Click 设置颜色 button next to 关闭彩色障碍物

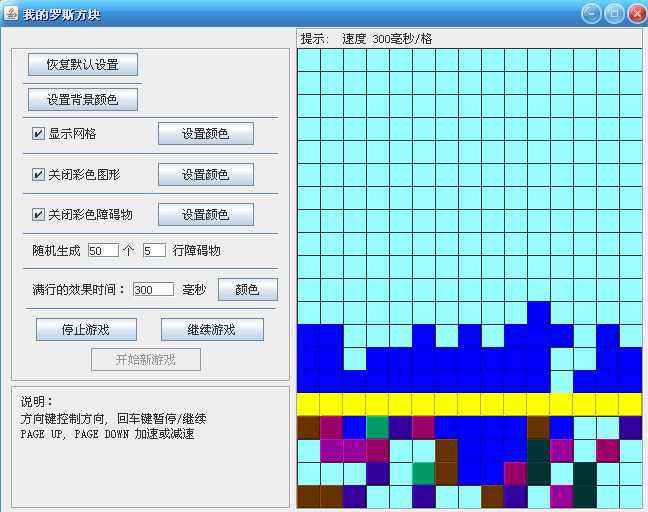click(206, 214)
